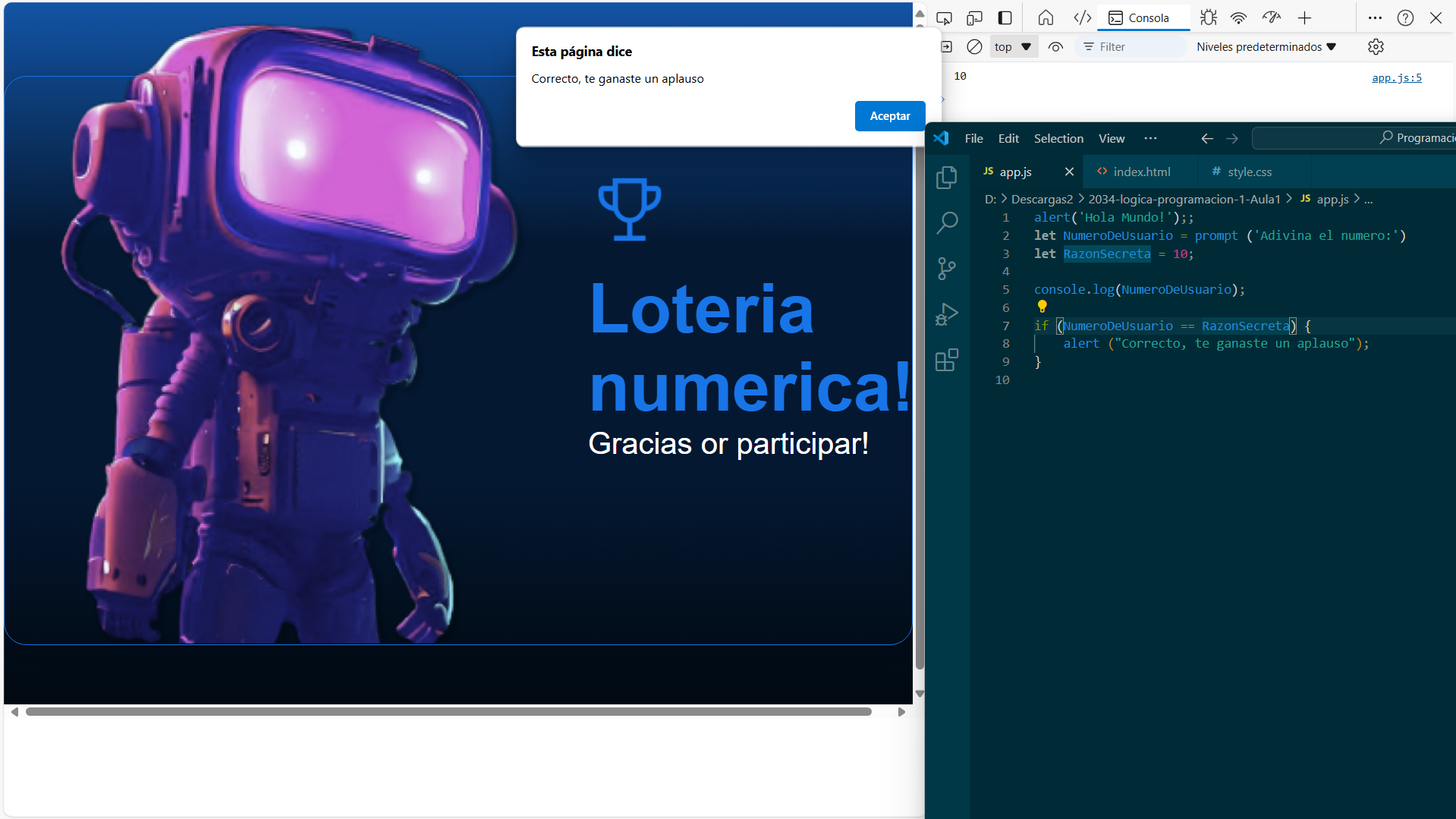
Task: Click the trophy icon on the page
Action: 629,209
